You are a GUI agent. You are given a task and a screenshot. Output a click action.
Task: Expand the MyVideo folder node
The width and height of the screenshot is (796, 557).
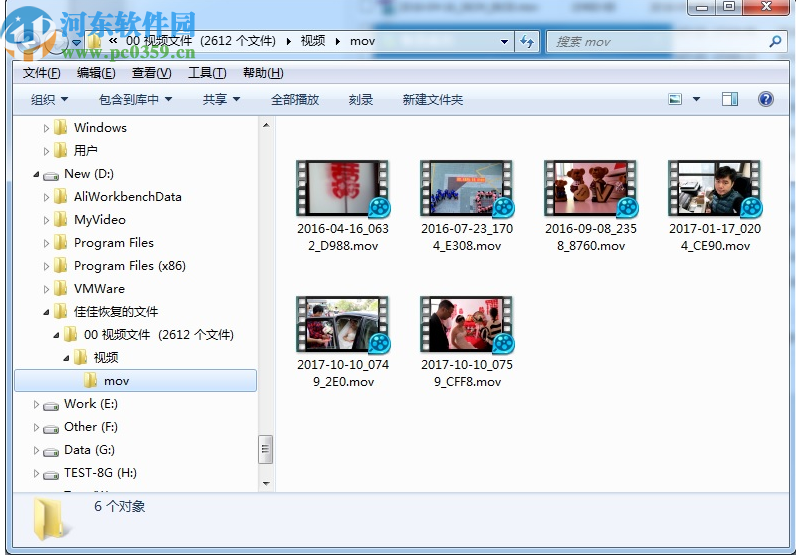pyautogui.click(x=46, y=220)
